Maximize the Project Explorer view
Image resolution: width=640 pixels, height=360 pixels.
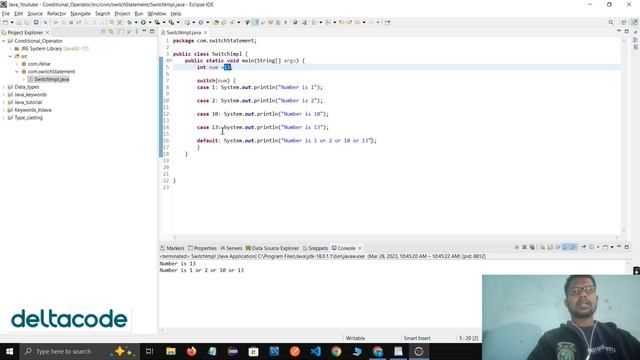pyautogui.click(x=152, y=31)
